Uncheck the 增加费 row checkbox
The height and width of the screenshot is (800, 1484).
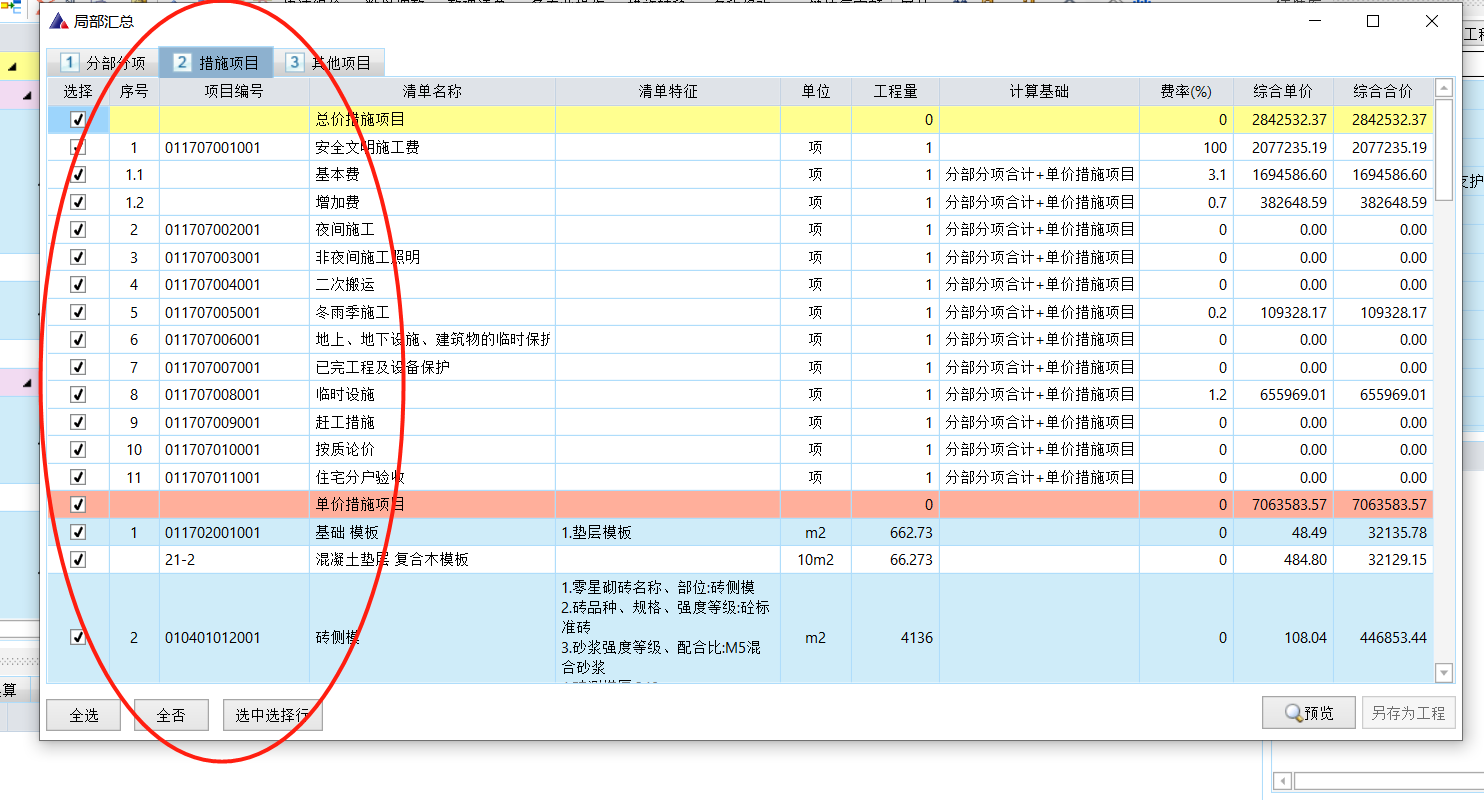[x=78, y=202]
